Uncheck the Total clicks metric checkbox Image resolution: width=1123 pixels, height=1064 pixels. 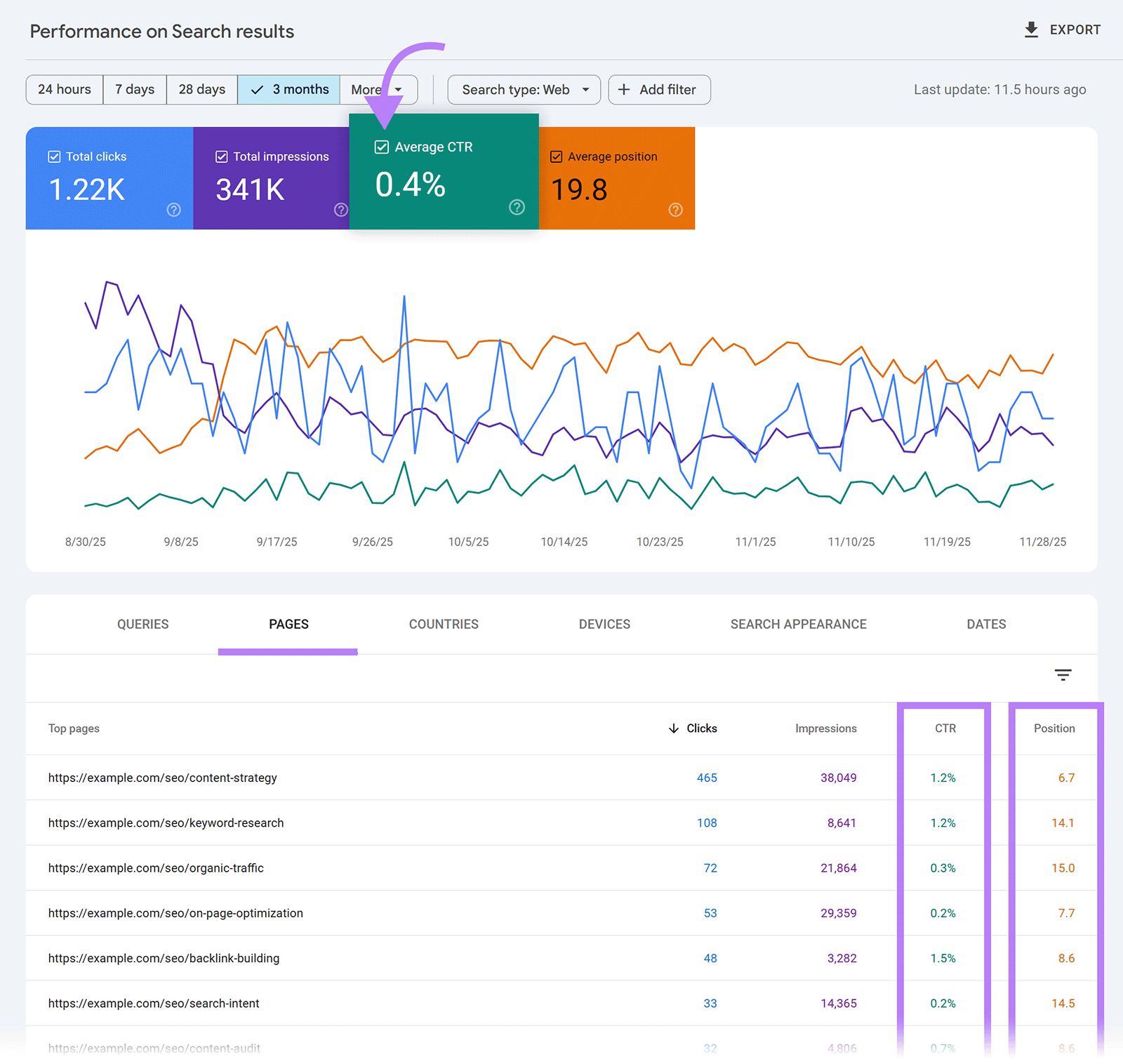click(x=54, y=156)
